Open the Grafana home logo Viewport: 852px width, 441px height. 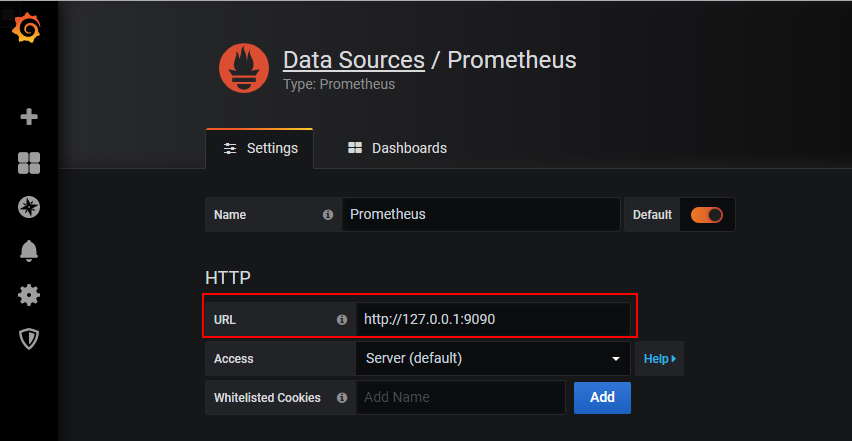(26, 28)
